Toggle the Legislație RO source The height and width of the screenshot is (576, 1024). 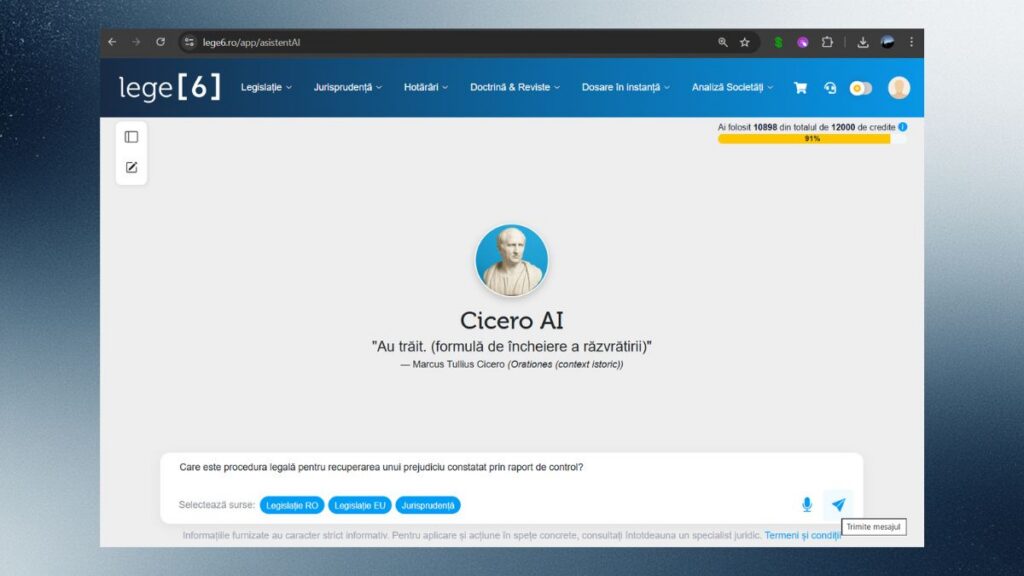coord(292,505)
